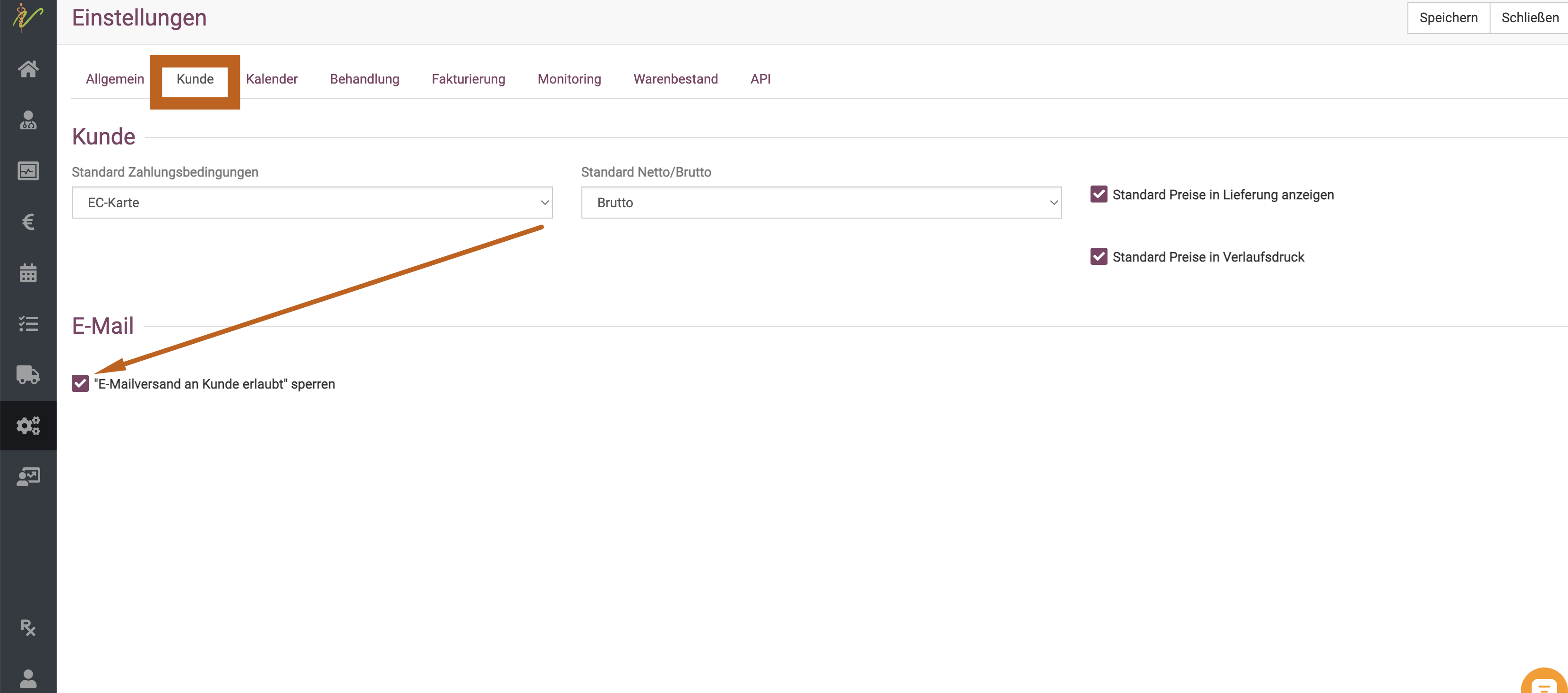Open the task checklist sidebar icon
The height and width of the screenshot is (693, 1568).
(28, 324)
